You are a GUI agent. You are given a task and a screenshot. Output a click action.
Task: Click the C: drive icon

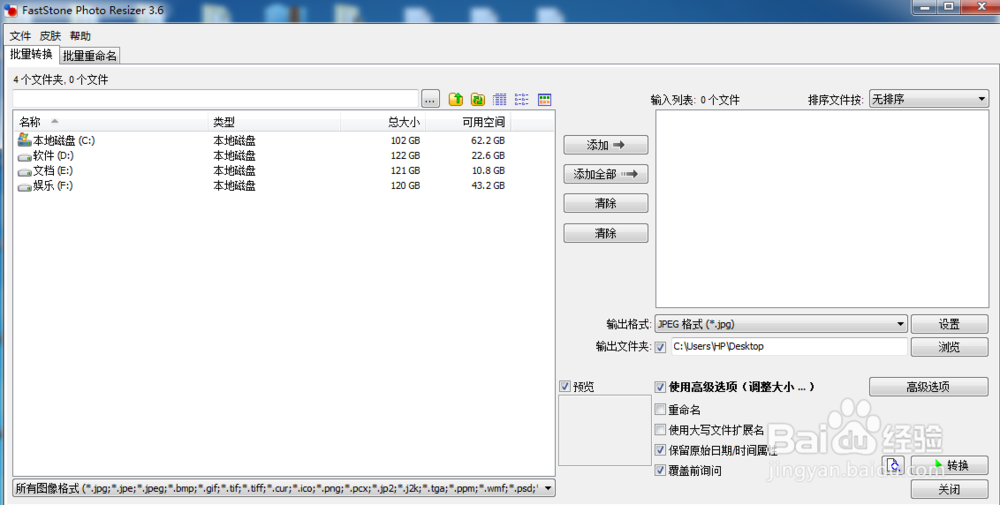[x=24, y=140]
